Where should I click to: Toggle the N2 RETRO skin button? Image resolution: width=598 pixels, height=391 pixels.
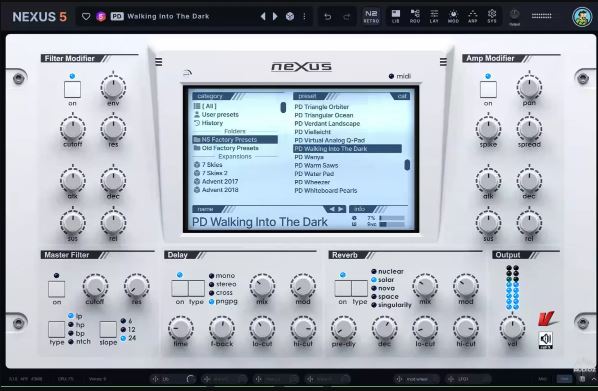pos(371,16)
